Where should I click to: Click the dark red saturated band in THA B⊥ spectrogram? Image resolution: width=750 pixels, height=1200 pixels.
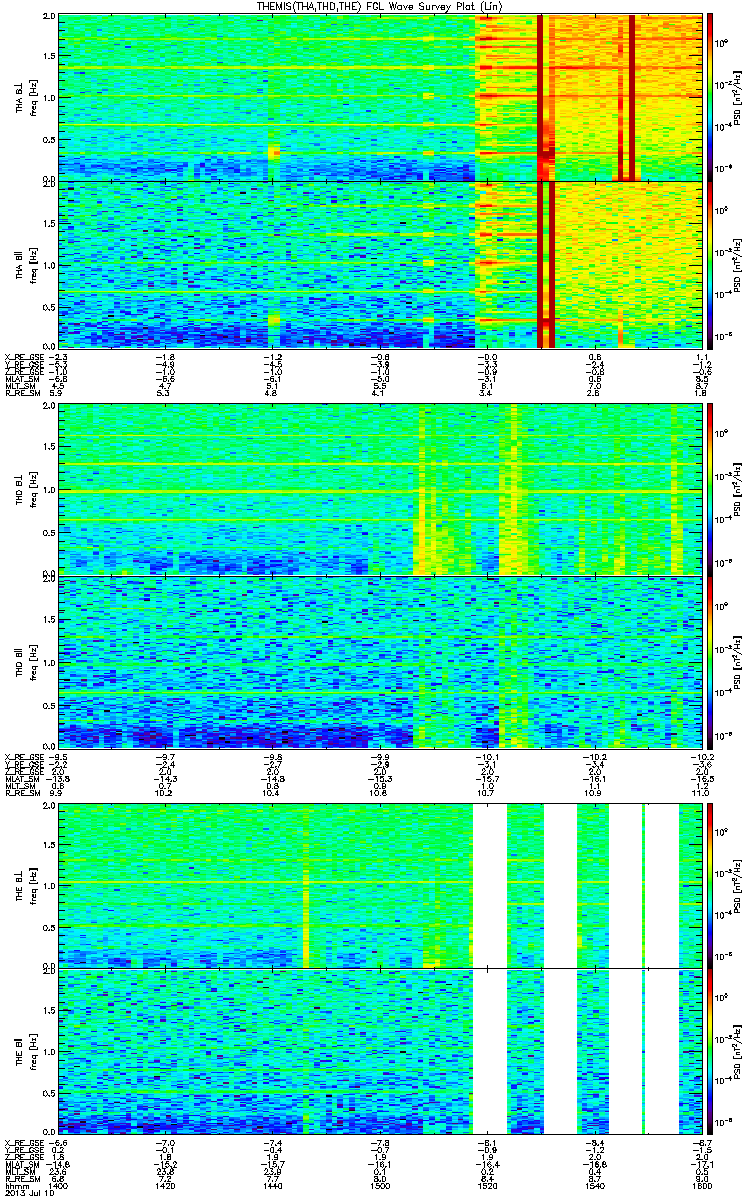541,97
